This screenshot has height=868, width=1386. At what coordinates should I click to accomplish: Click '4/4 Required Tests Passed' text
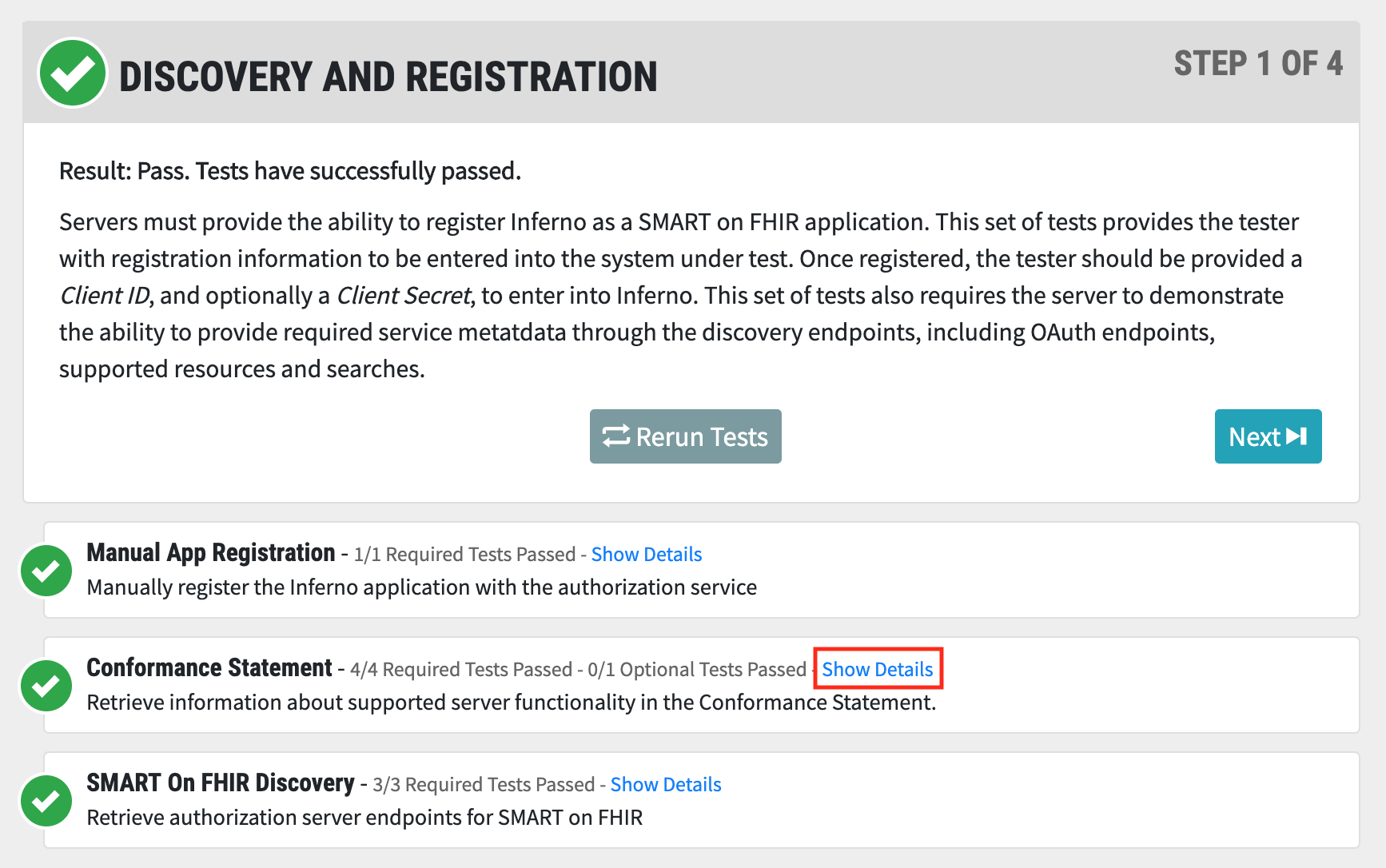(x=461, y=670)
